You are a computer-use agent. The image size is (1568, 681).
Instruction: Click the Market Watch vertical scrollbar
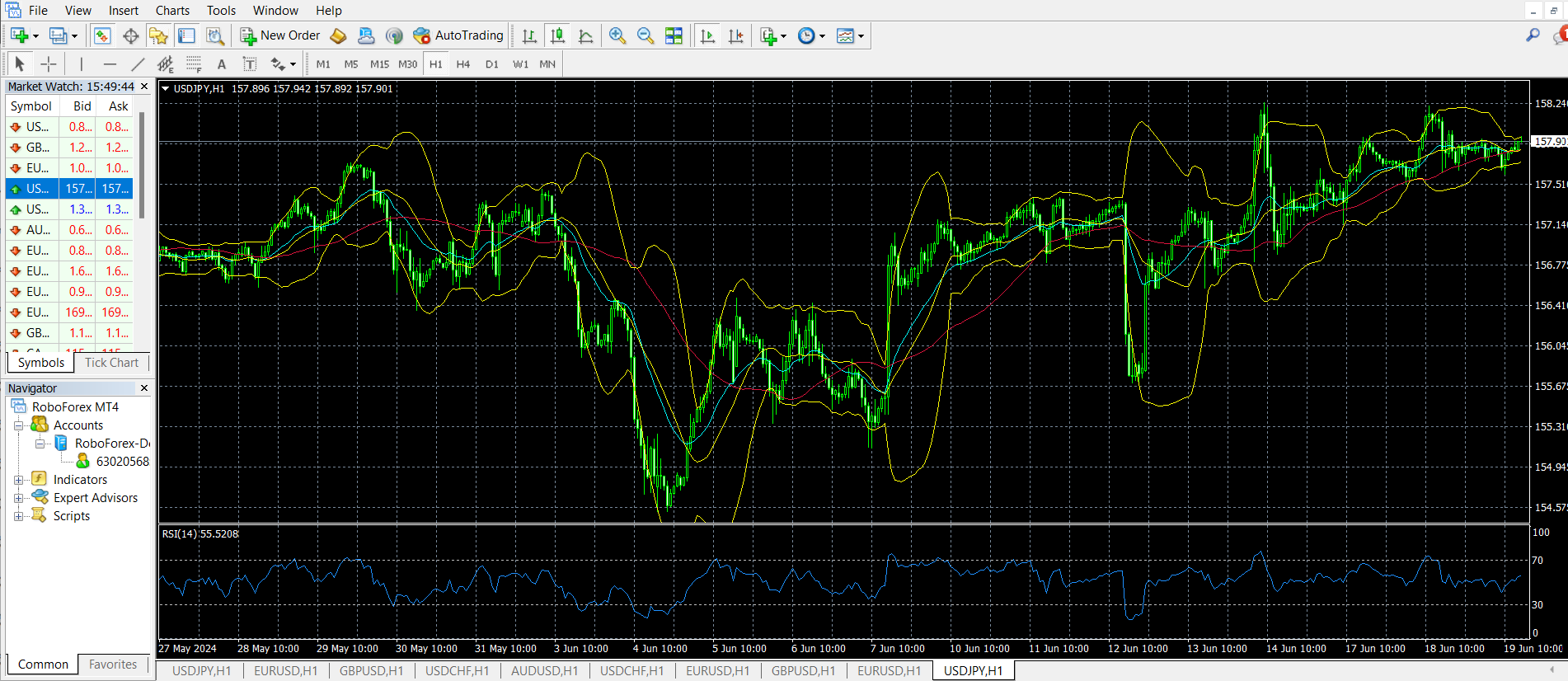click(x=142, y=165)
